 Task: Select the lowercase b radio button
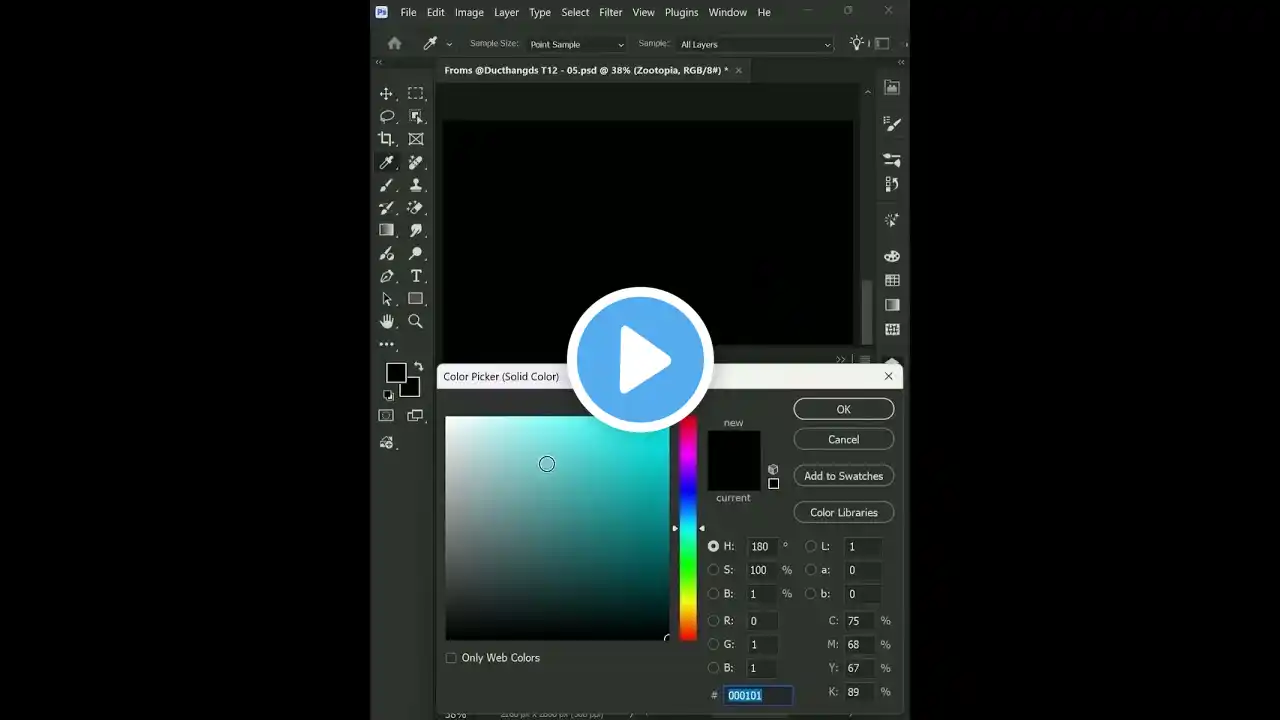[x=810, y=594]
